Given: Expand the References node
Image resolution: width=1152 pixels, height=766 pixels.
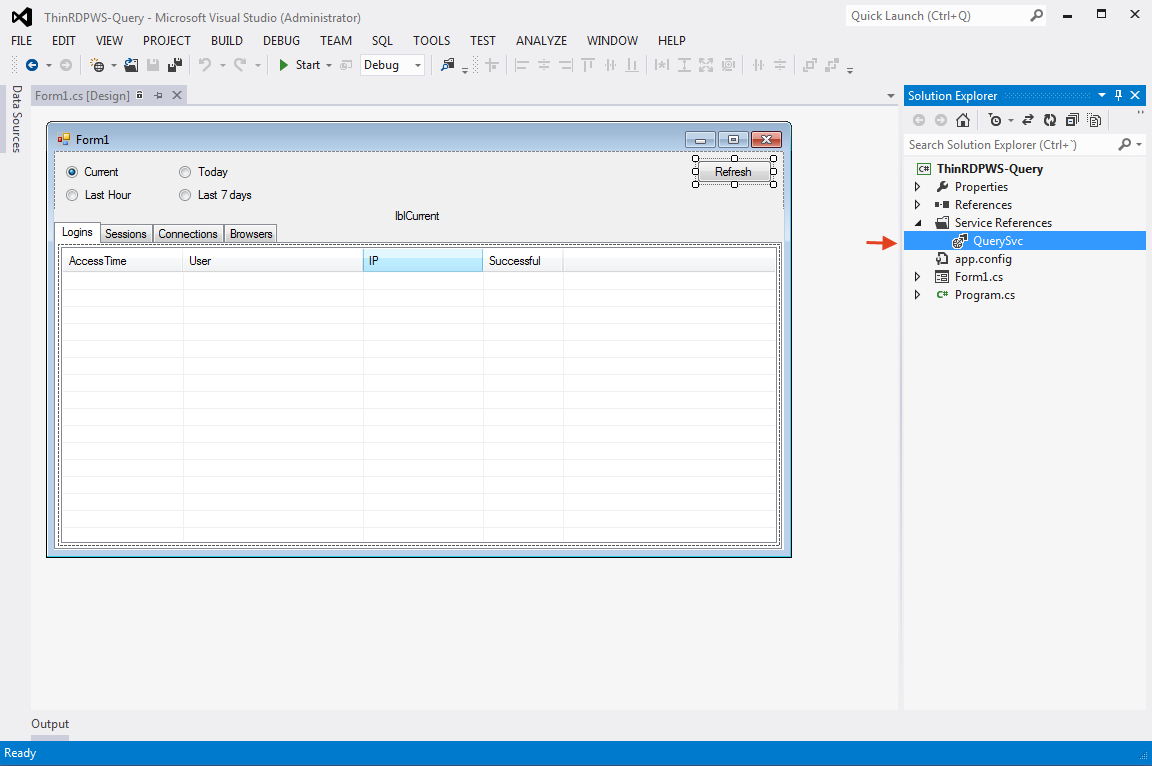Looking at the screenshot, I should pyautogui.click(x=917, y=204).
